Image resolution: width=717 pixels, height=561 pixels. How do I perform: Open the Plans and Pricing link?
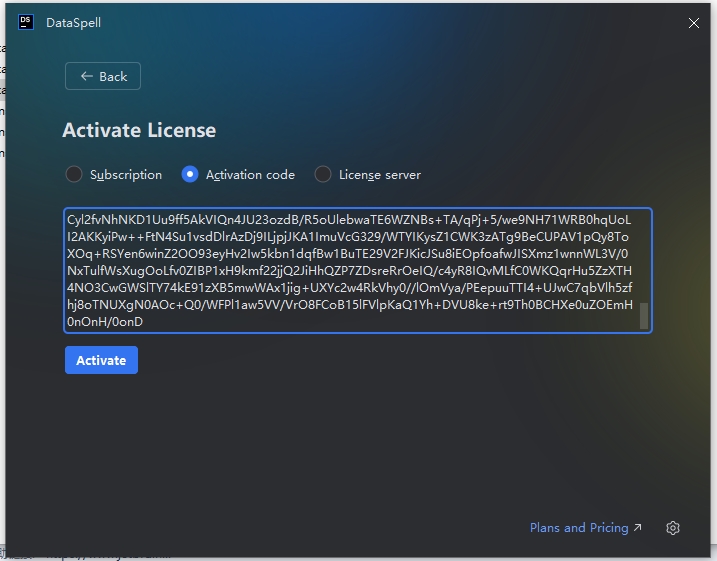[x=586, y=528]
